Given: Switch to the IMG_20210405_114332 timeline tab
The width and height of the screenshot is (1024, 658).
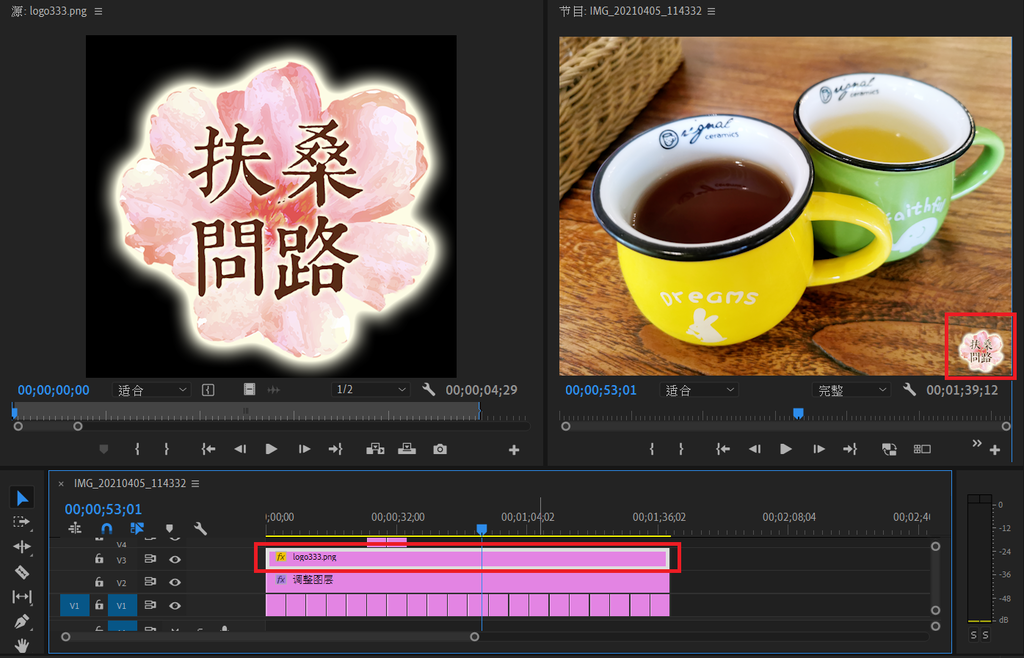Looking at the screenshot, I should coord(130,481).
